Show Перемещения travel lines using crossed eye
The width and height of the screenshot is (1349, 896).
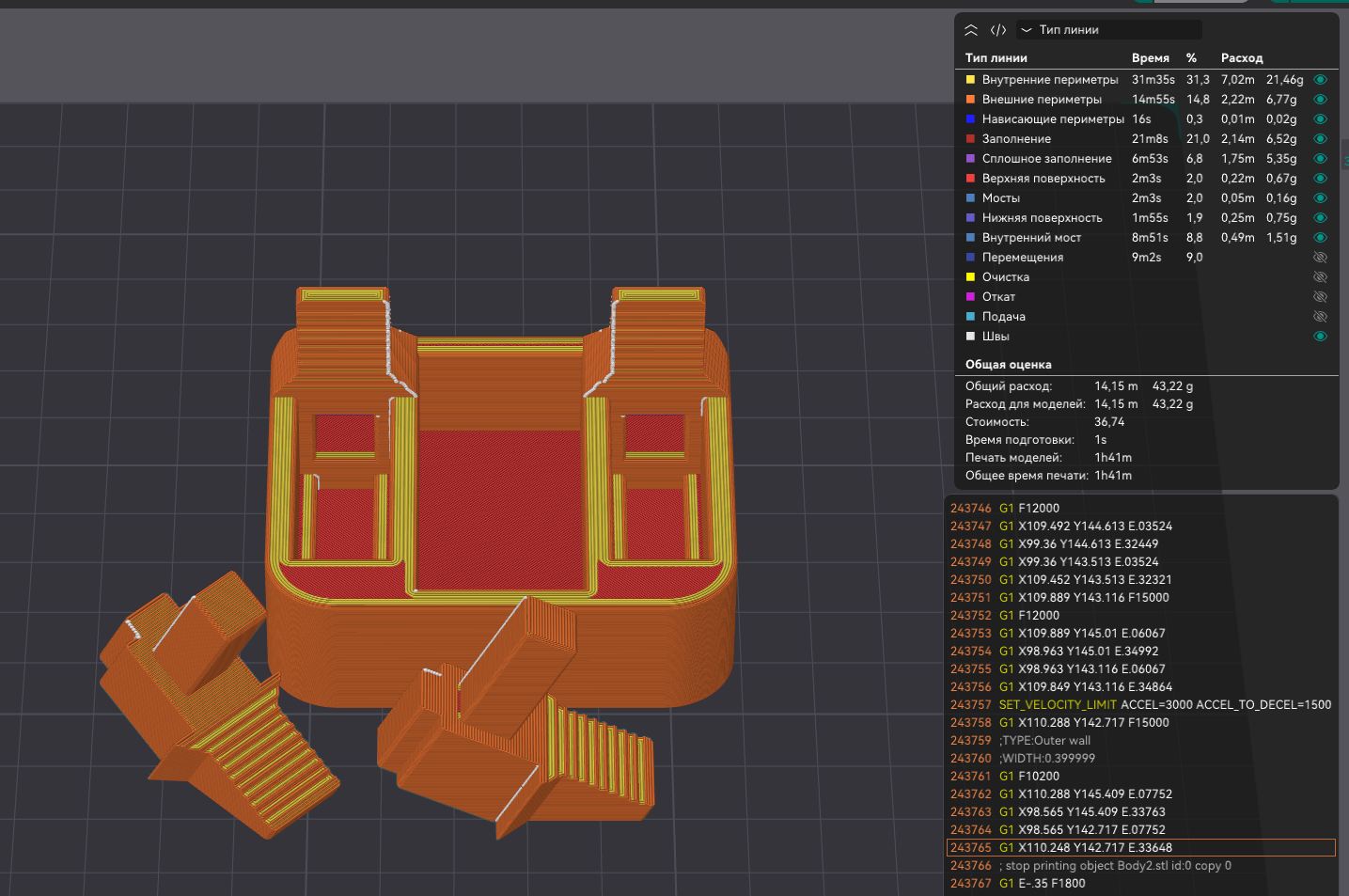pyautogui.click(x=1320, y=258)
